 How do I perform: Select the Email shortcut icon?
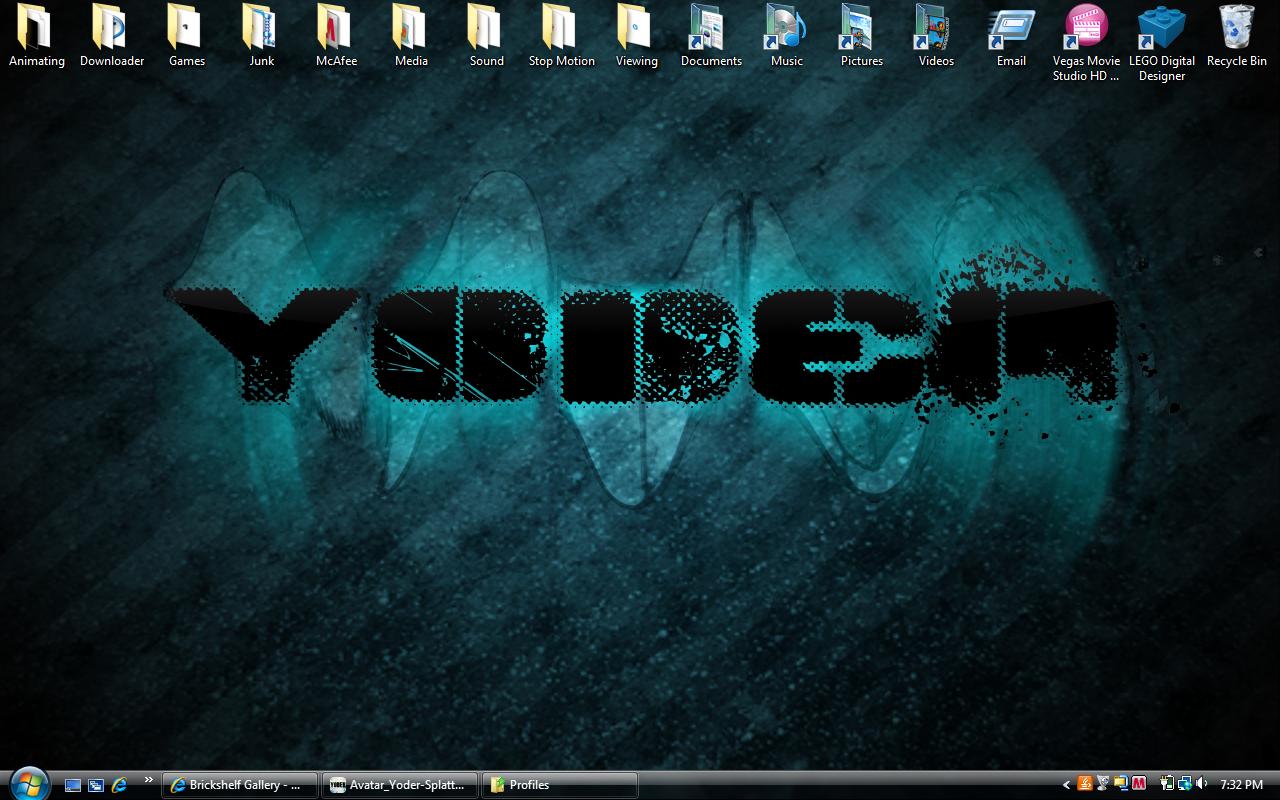[x=1012, y=37]
